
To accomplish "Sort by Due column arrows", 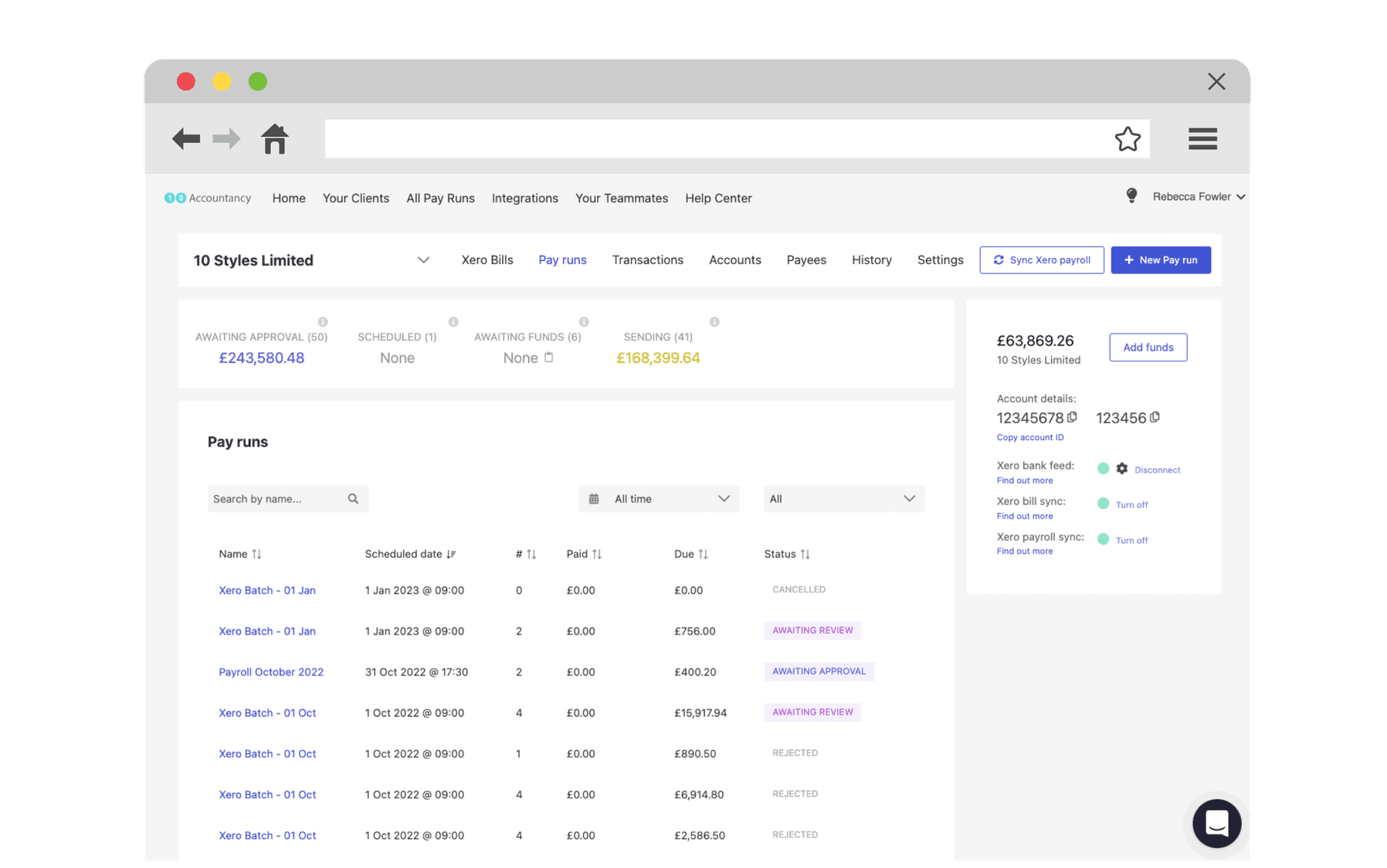I will (x=703, y=554).
